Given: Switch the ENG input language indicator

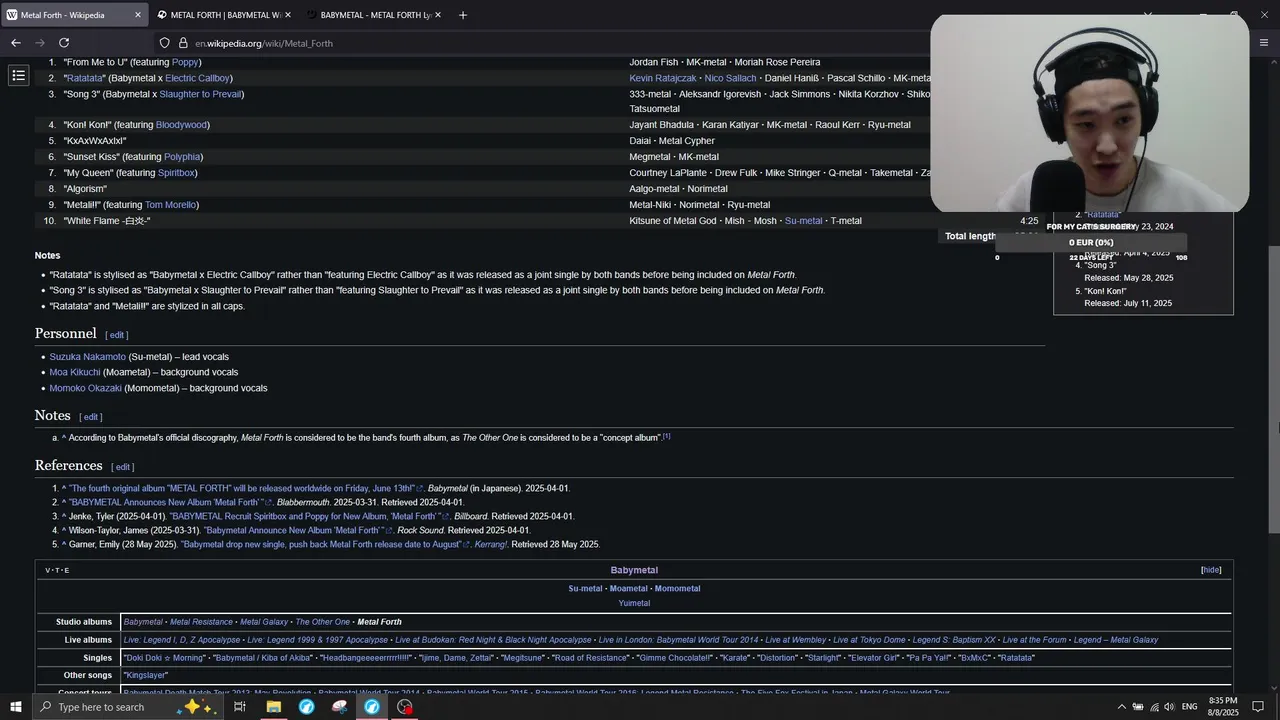Looking at the screenshot, I should (1190, 707).
